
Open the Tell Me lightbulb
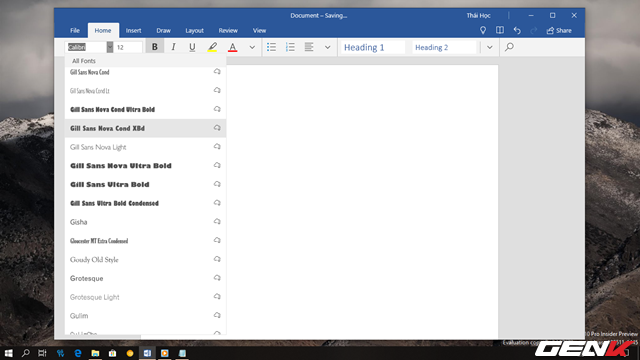[x=483, y=30]
